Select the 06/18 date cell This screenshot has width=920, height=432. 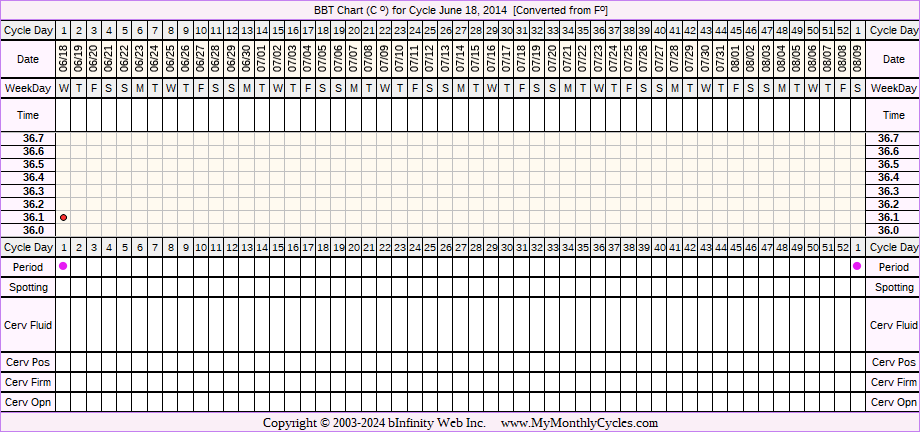[x=64, y=59]
